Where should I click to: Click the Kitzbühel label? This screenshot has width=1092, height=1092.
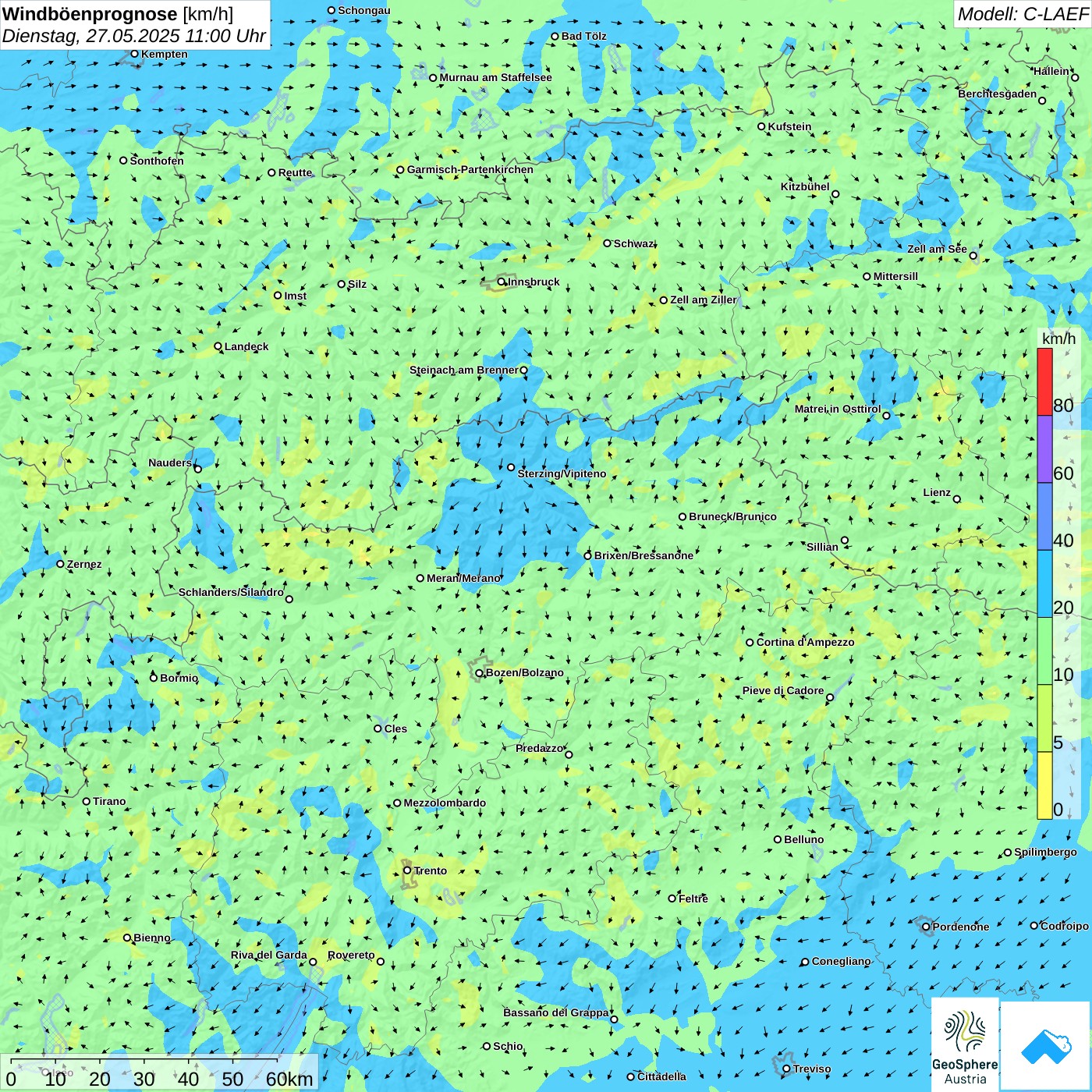click(805, 186)
